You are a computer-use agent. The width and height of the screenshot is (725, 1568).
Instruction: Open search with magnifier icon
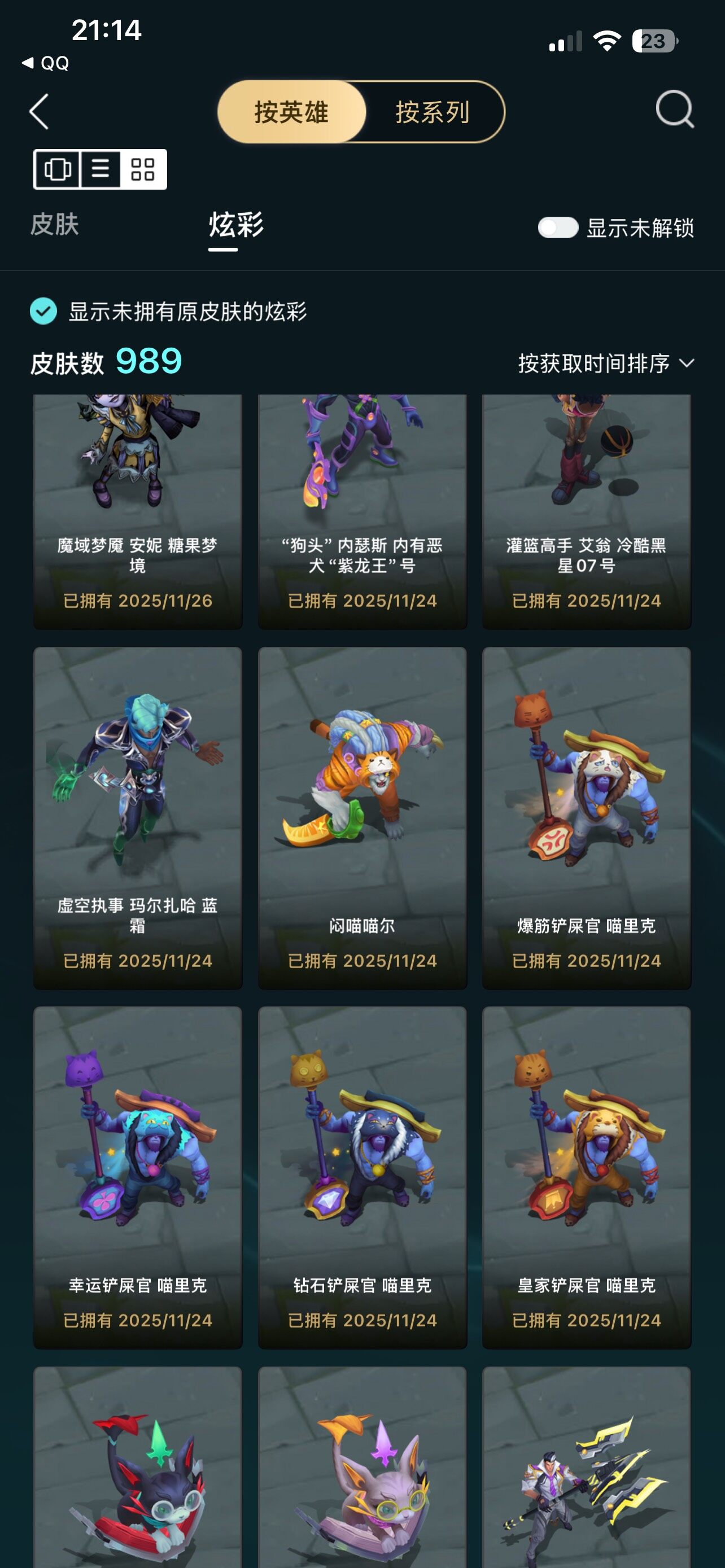click(675, 110)
